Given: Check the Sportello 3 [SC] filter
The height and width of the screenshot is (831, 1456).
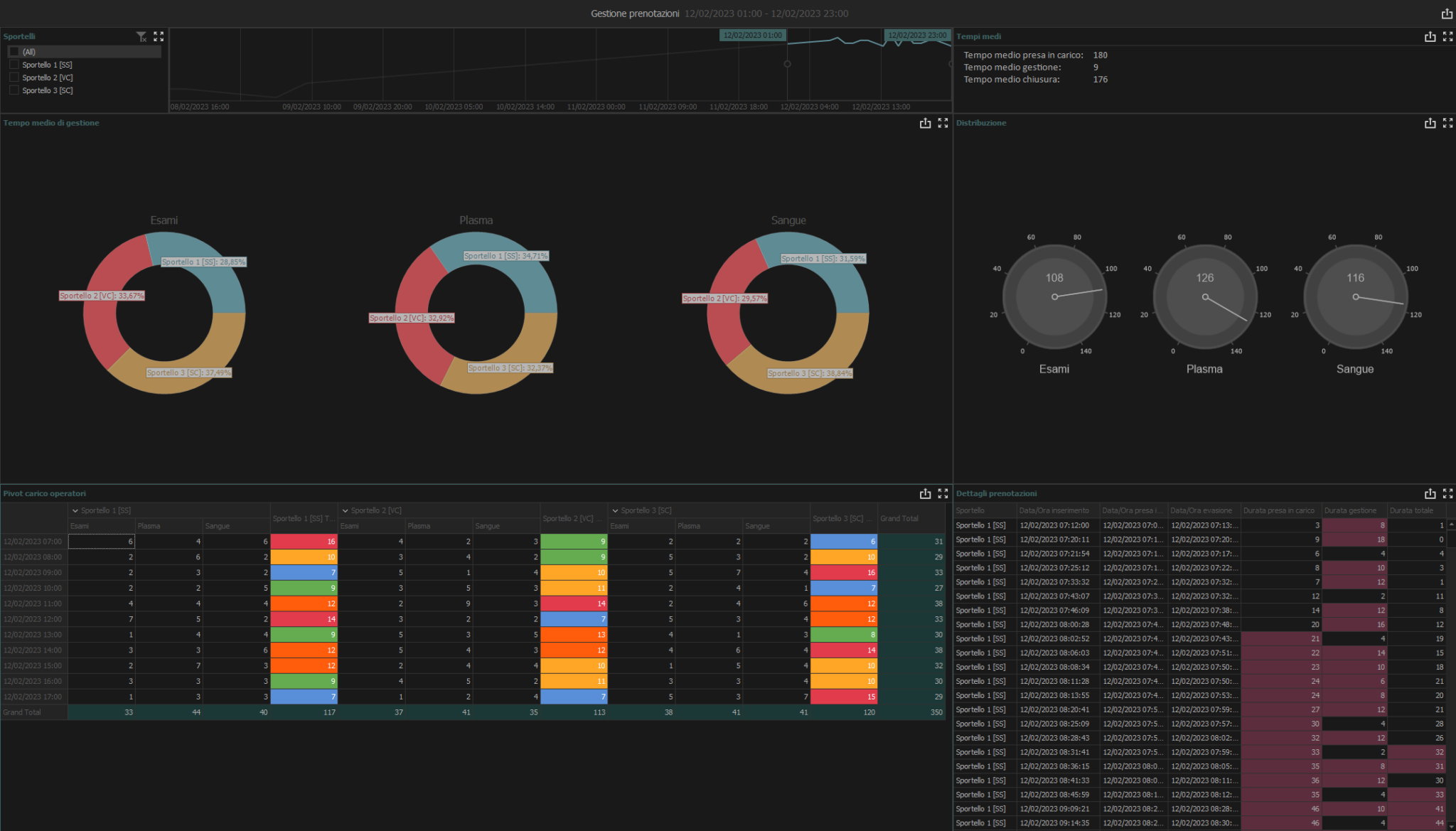Looking at the screenshot, I should click(x=14, y=90).
